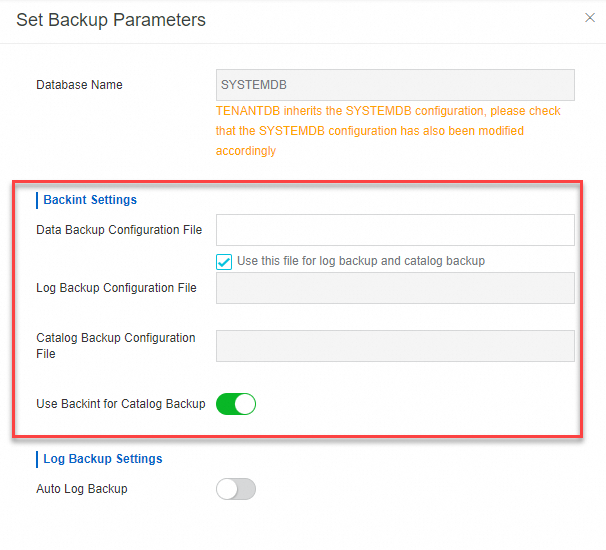Disable Use Backint for Catalog Backup switch
606x550 pixels.
click(236, 404)
